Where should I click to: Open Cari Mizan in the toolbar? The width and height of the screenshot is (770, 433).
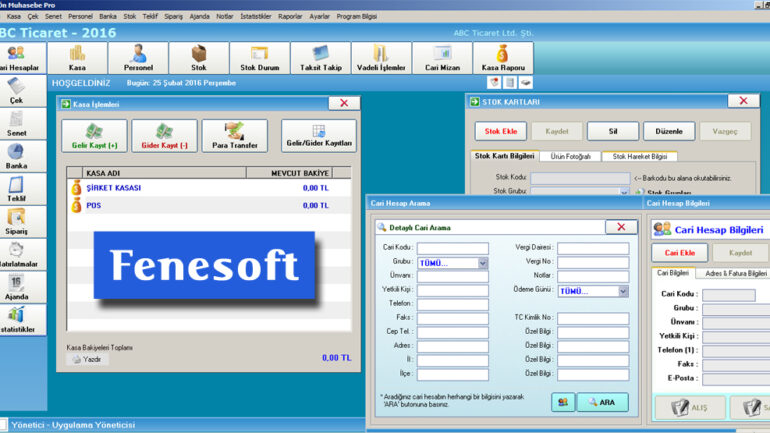click(x=442, y=58)
